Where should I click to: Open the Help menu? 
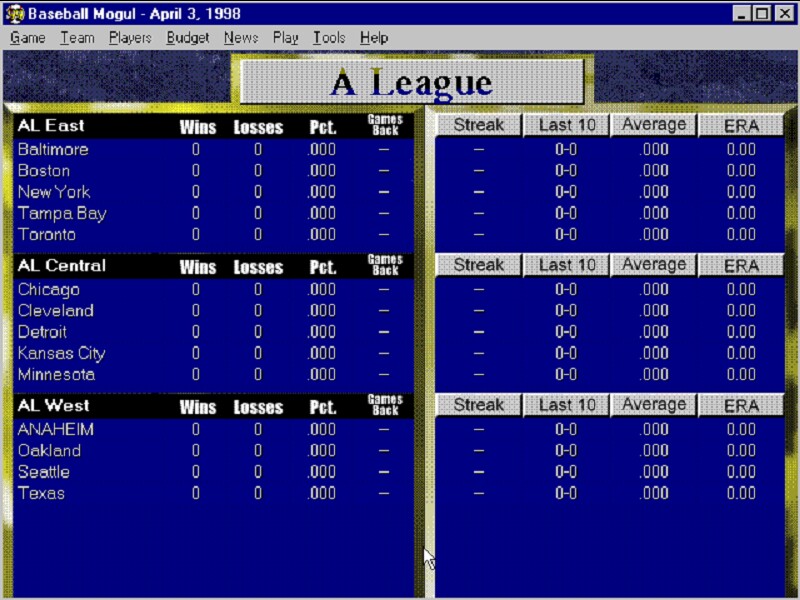[374, 38]
